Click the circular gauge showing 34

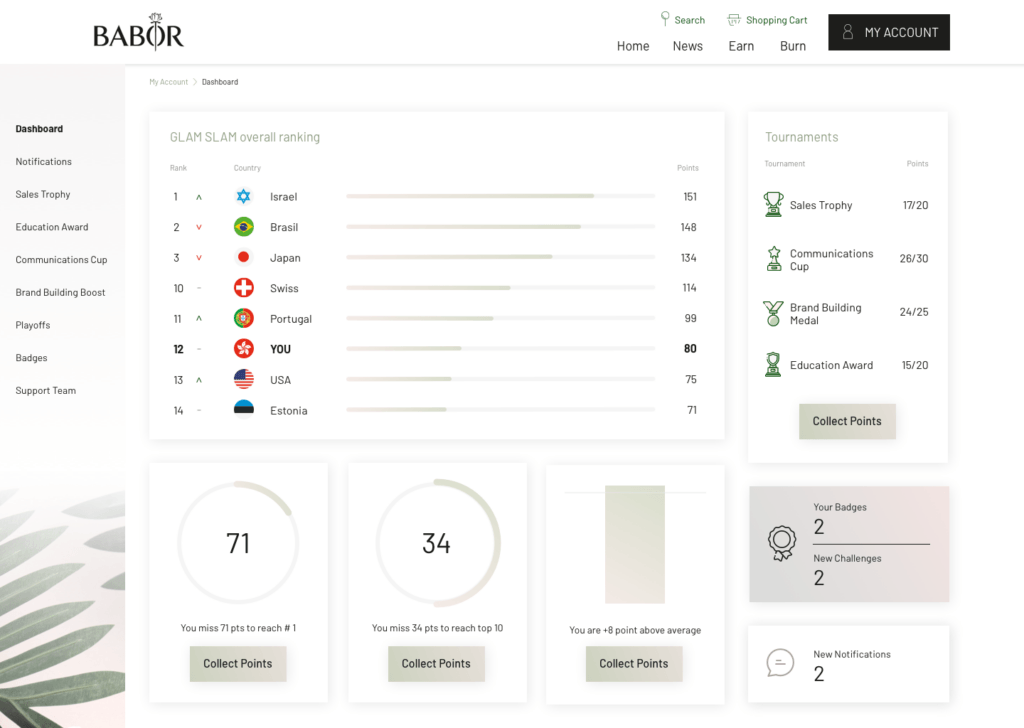pyautogui.click(x=438, y=543)
